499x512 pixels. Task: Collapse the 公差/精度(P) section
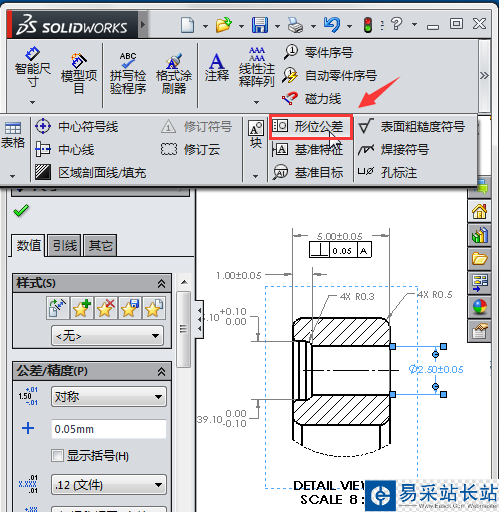161,371
